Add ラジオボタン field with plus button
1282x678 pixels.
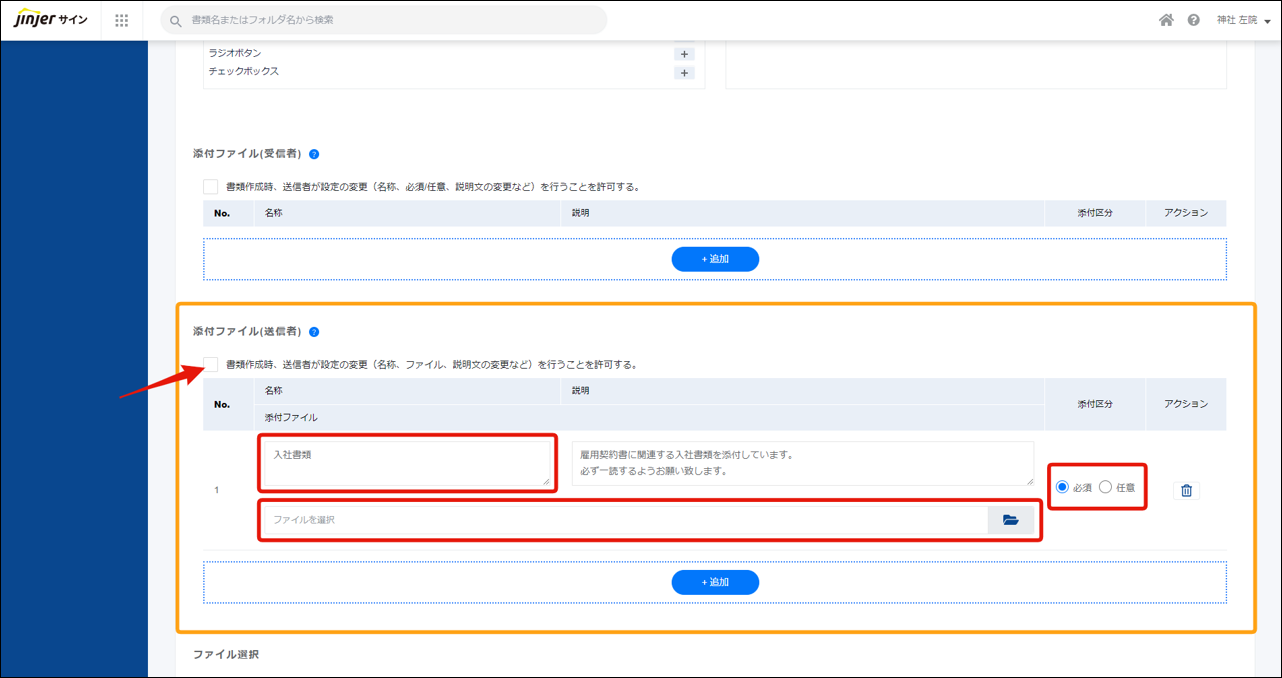click(684, 54)
